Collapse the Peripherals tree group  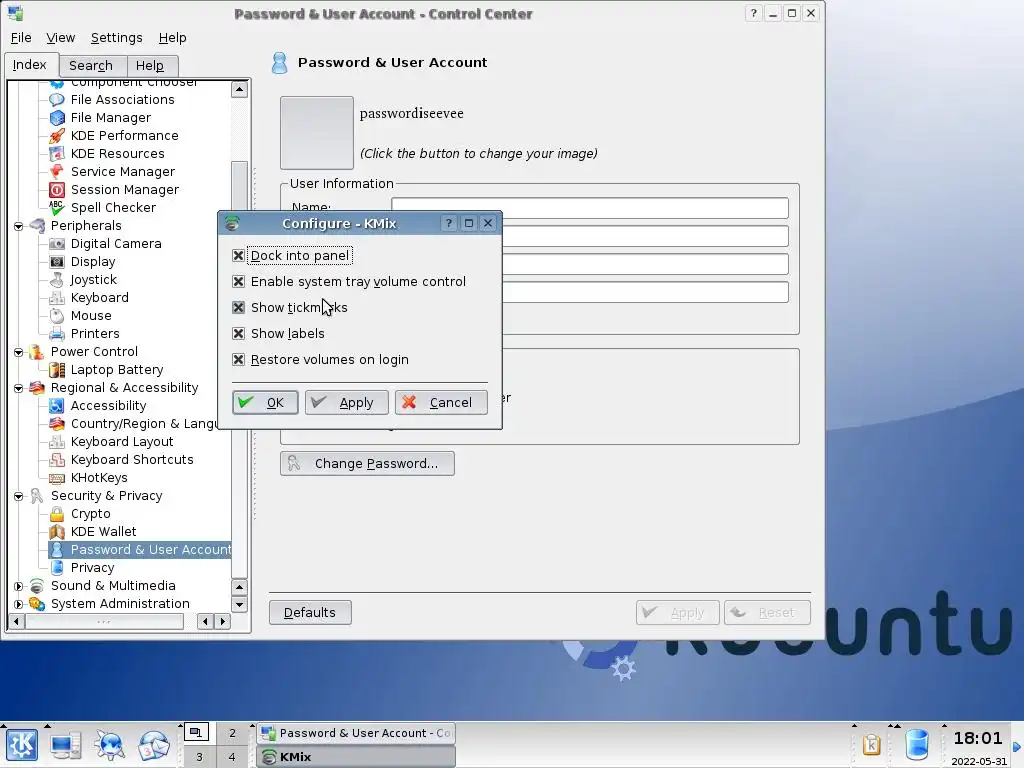point(18,226)
